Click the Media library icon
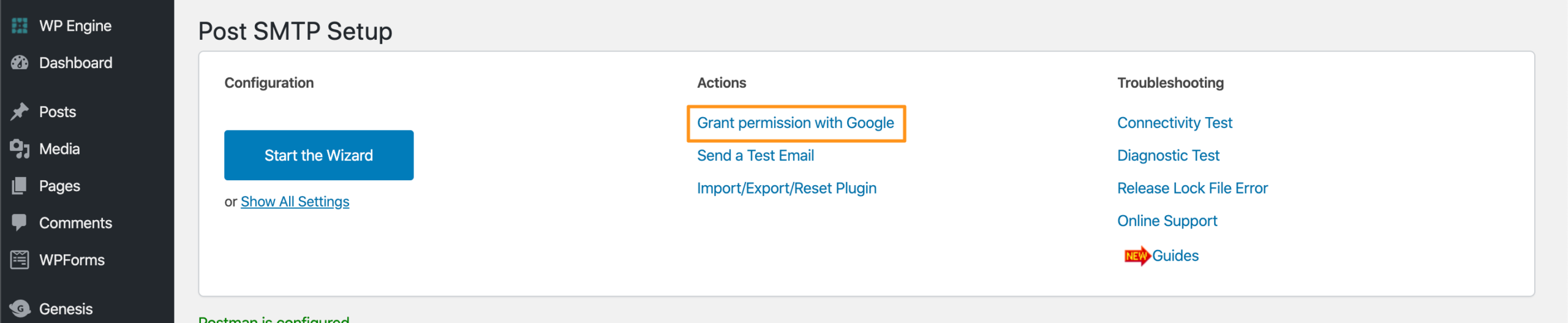The width and height of the screenshot is (1568, 323). tap(20, 149)
